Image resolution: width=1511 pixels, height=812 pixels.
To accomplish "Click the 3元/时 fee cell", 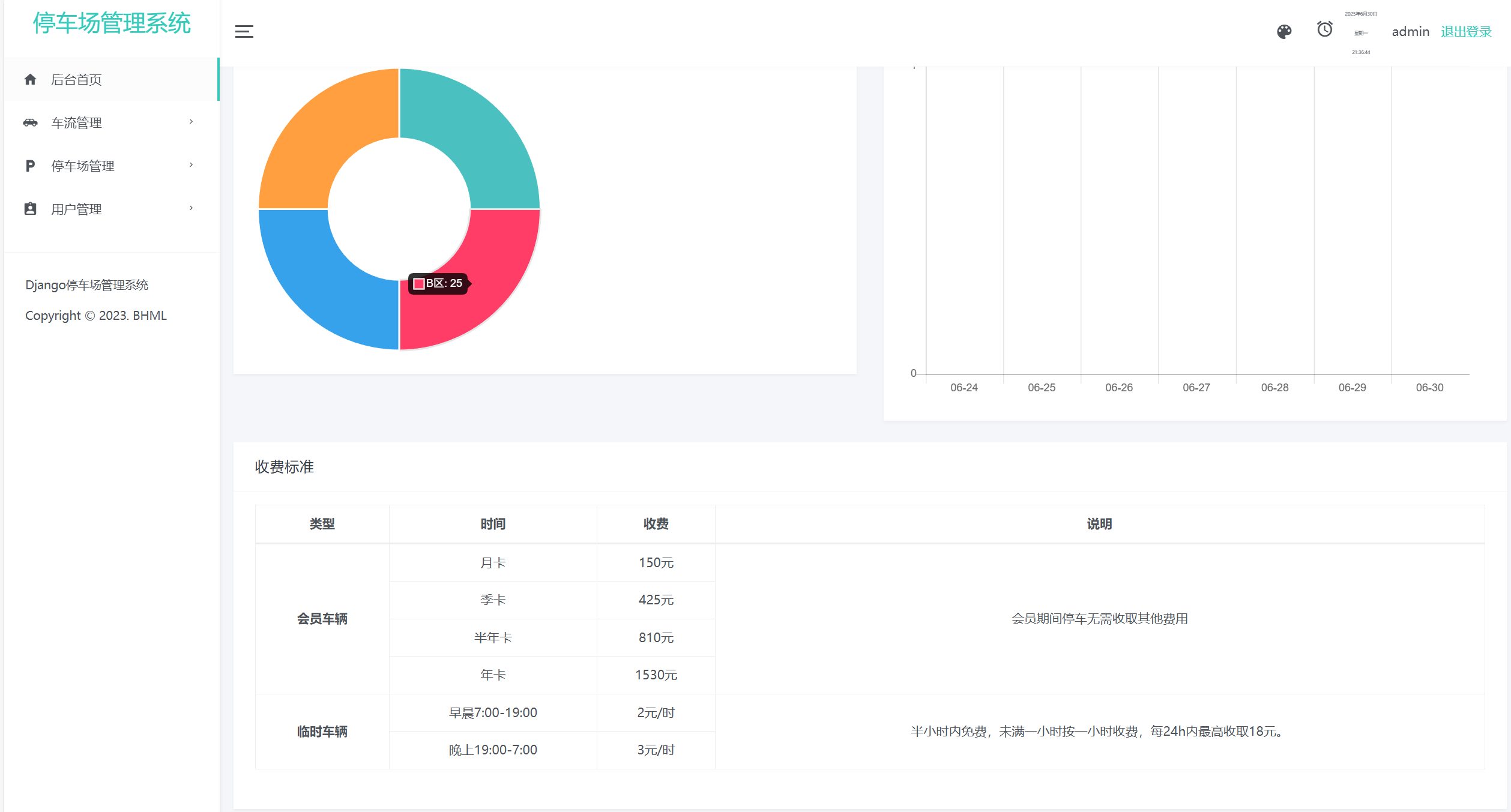I will pos(656,750).
